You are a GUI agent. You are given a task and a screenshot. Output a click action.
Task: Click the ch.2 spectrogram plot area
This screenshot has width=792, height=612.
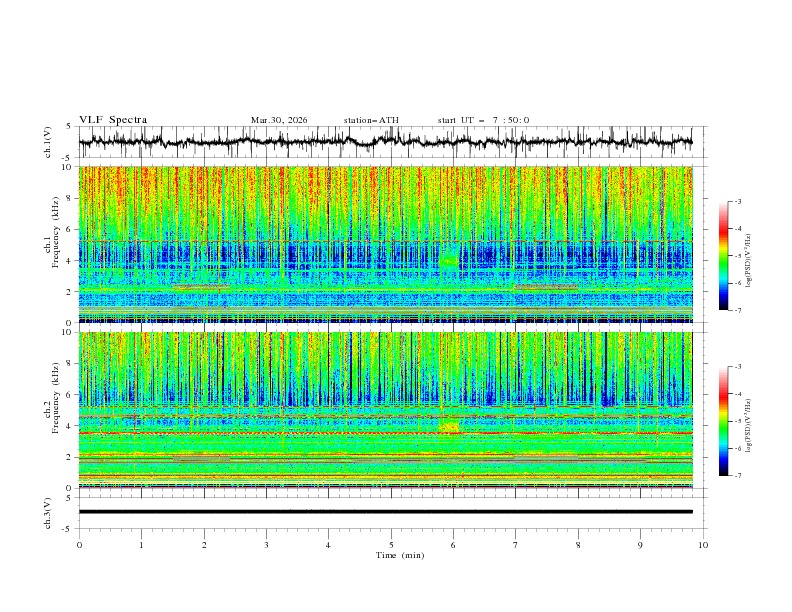click(386, 410)
